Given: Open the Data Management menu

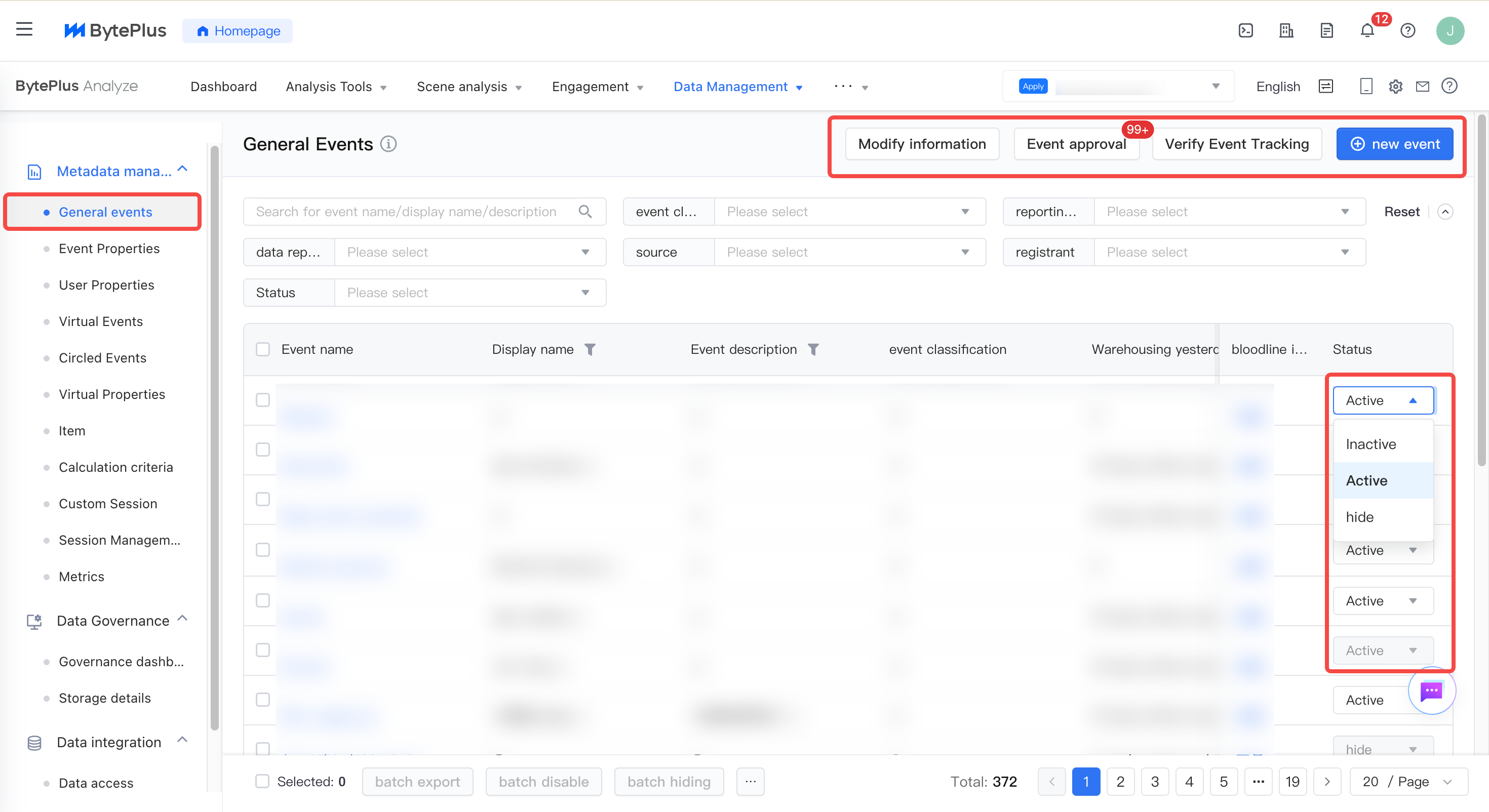Looking at the screenshot, I should pyautogui.click(x=738, y=87).
